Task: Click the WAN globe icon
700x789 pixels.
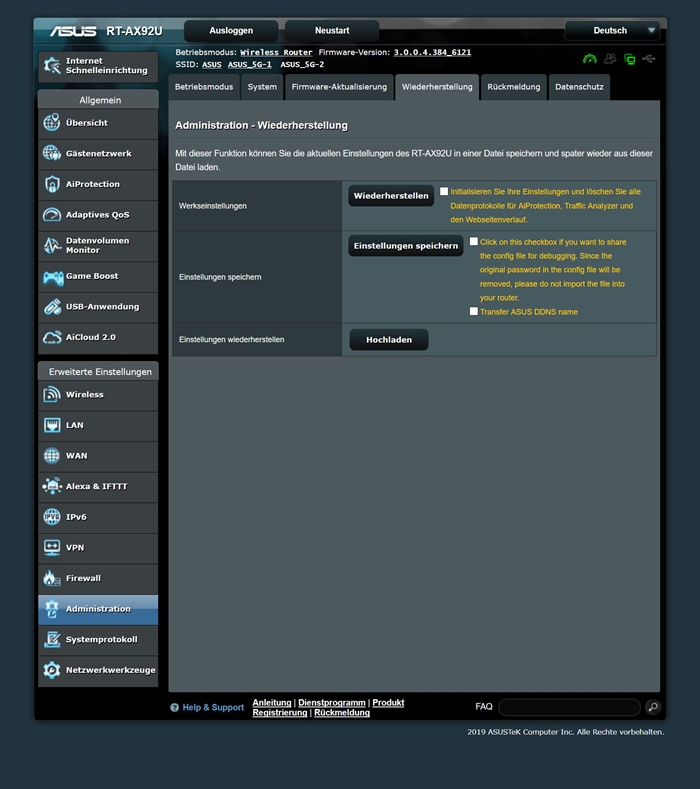Action: [x=52, y=455]
